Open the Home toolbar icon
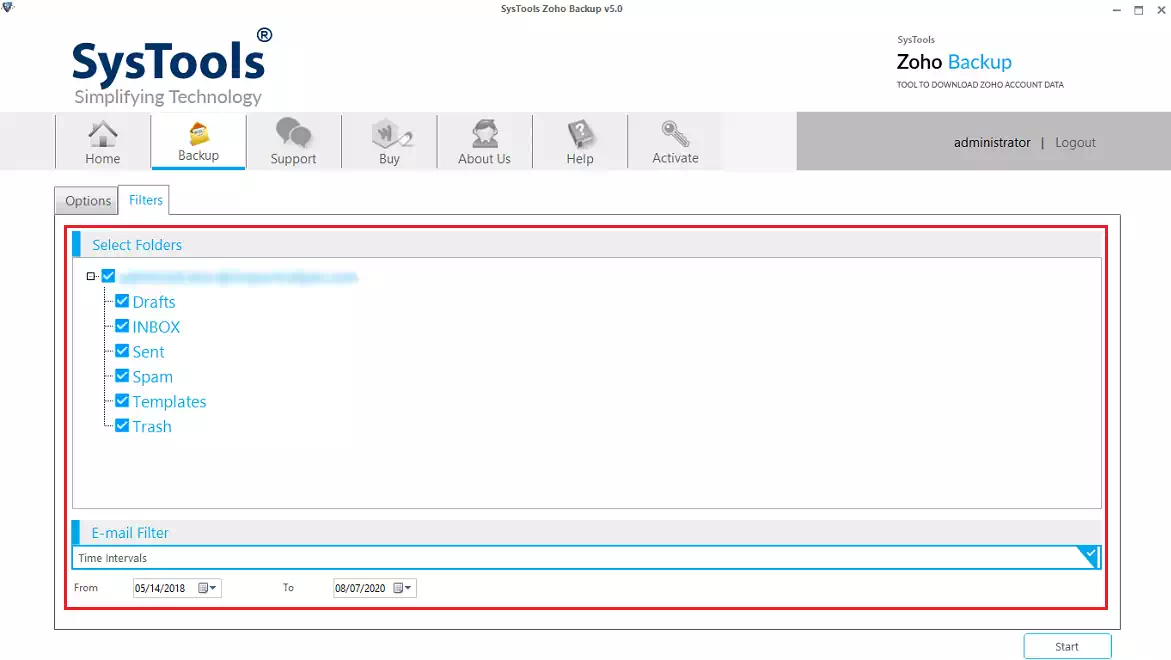Screen dimensions: 1171x660 tap(102, 134)
